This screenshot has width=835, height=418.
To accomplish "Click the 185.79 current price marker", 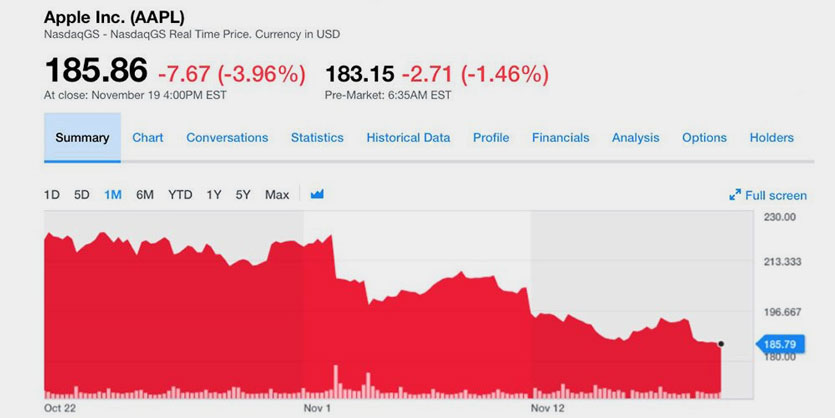I will pos(778,344).
